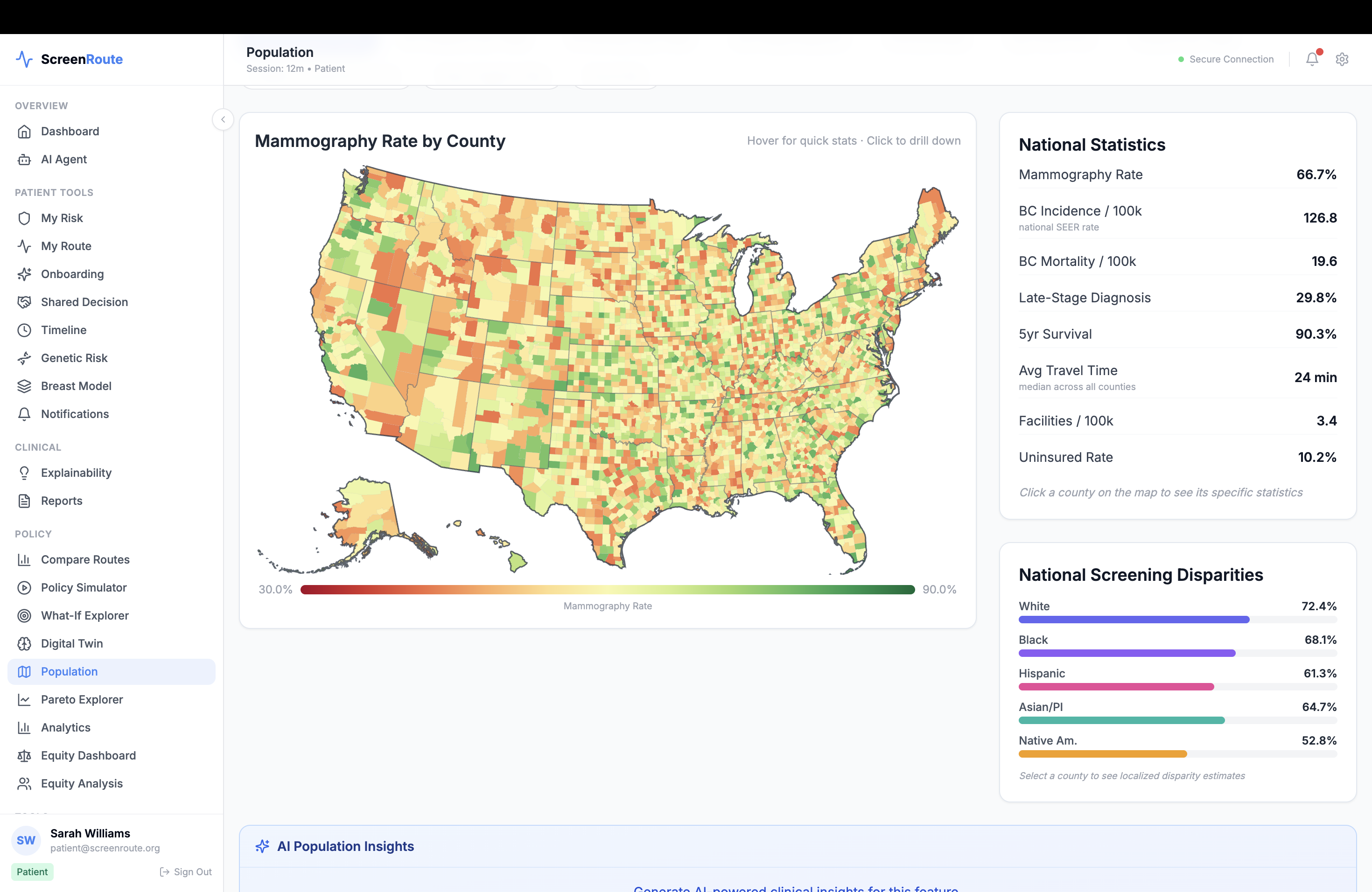
Task: Click the AI Population Insights sparkle icon
Action: tap(262, 846)
